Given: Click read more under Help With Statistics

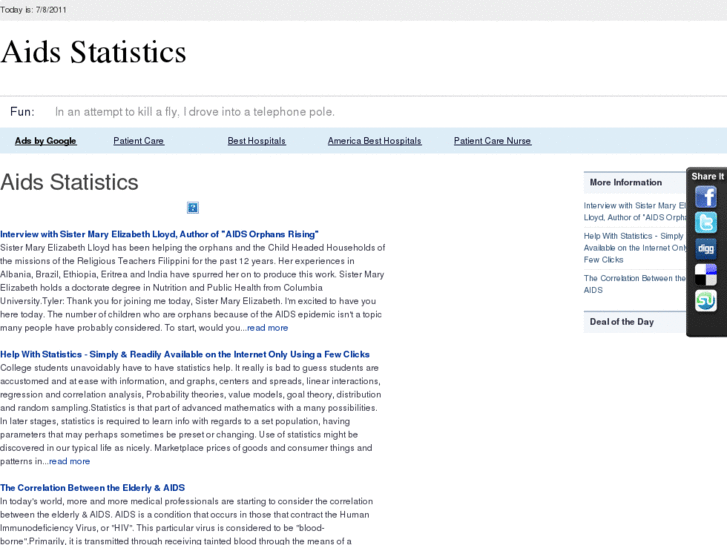Looking at the screenshot, I should pos(70,462).
